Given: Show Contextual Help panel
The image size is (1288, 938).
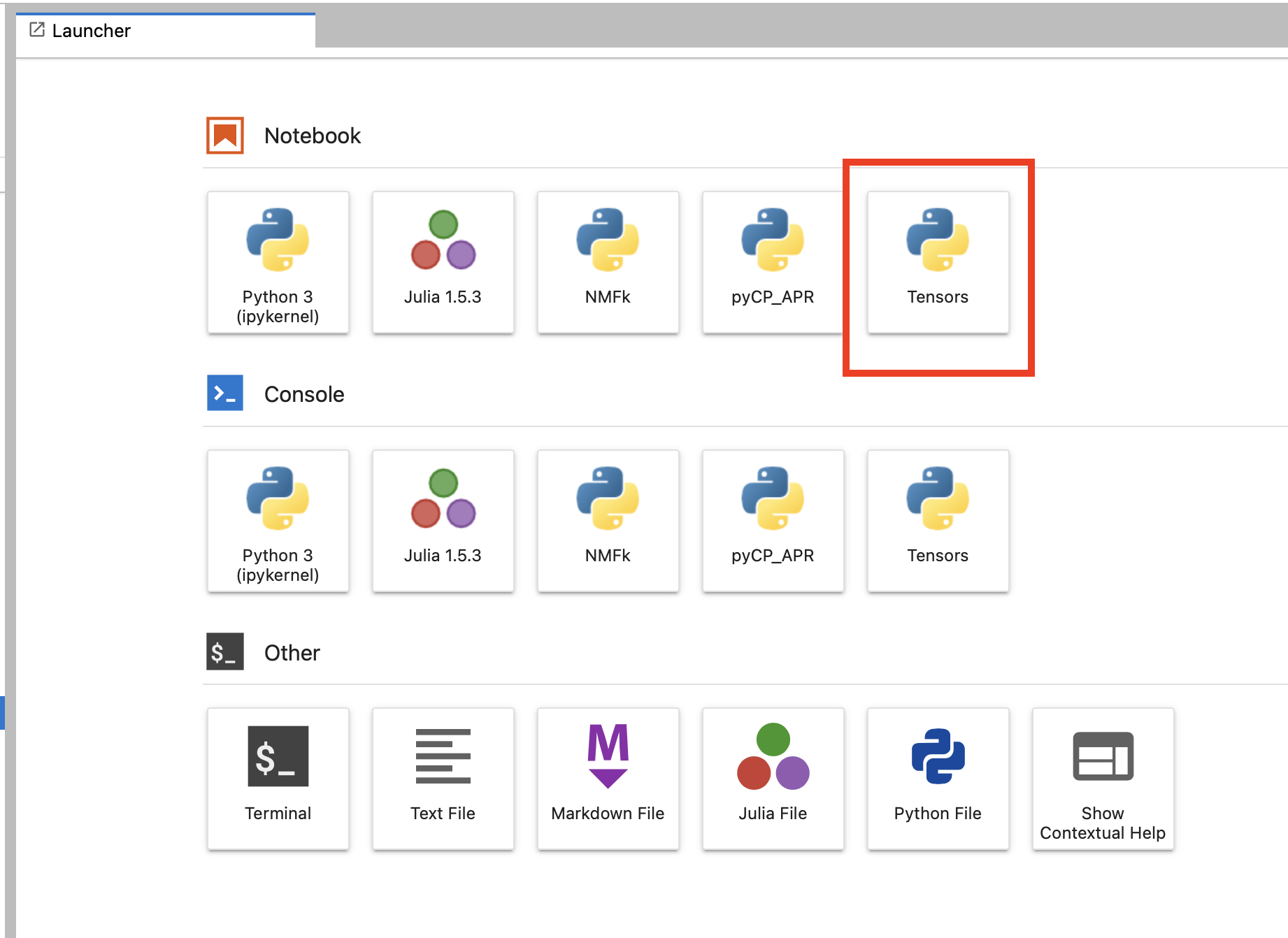Looking at the screenshot, I should [1103, 779].
